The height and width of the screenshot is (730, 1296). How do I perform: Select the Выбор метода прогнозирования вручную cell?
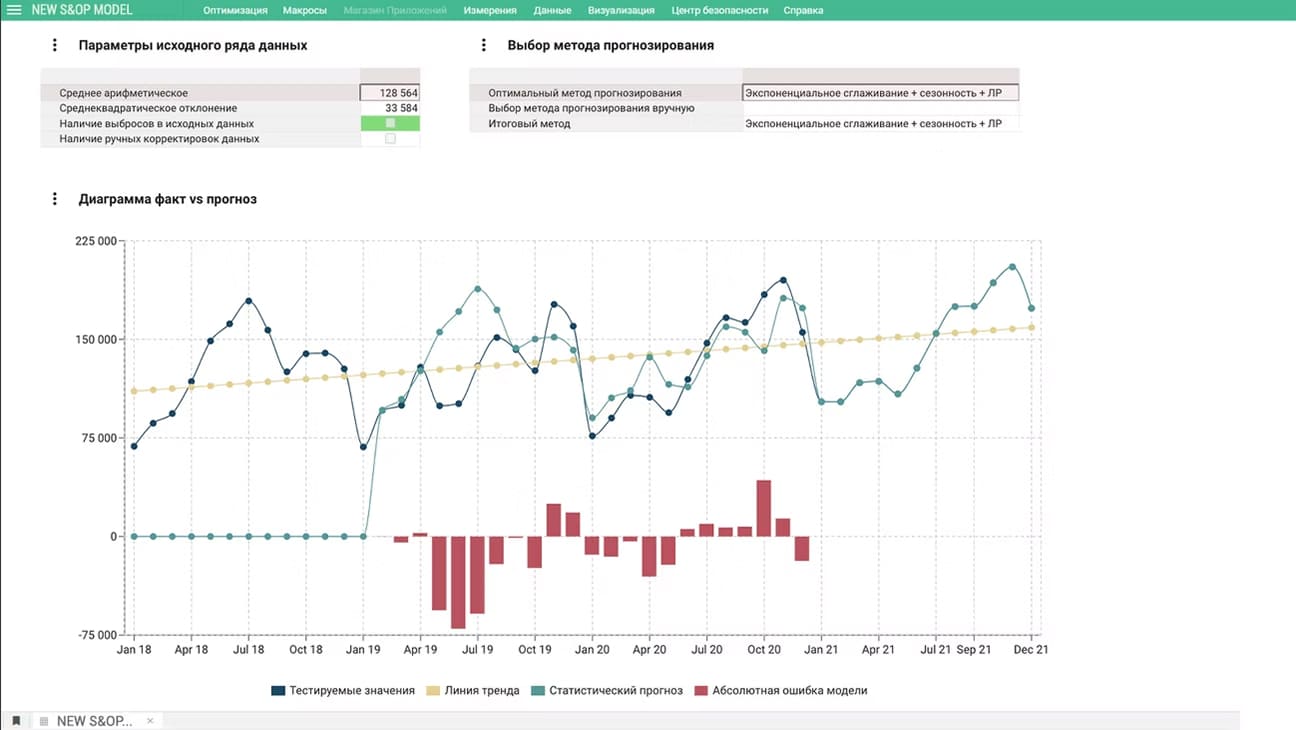click(880, 108)
